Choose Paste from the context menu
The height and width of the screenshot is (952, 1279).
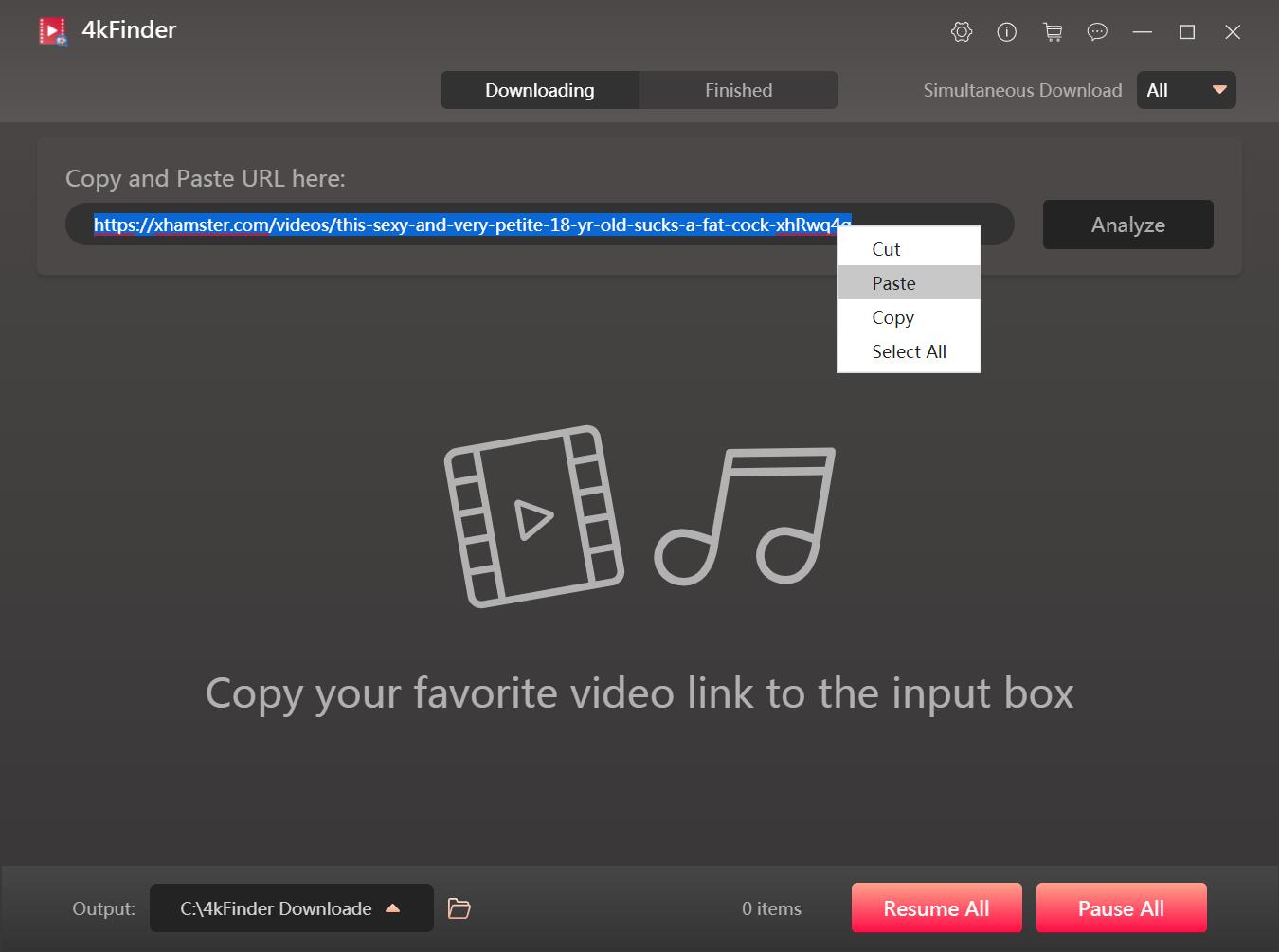893,283
